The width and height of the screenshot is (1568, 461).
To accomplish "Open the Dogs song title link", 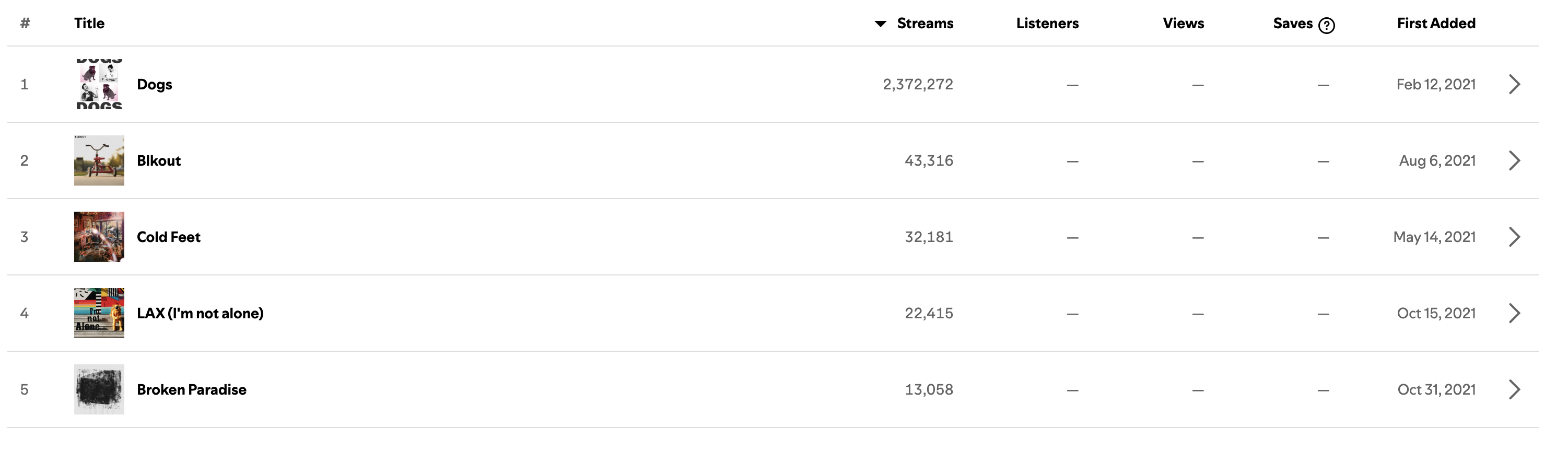I will pyautogui.click(x=155, y=84).
